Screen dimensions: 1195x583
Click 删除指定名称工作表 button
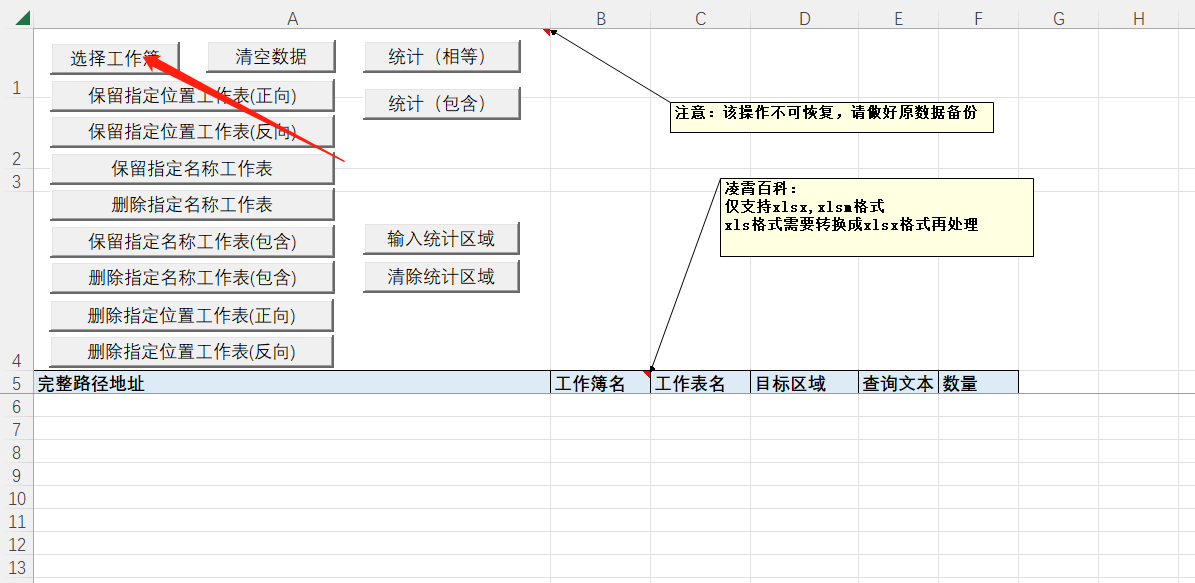click(x=192, y=204)
